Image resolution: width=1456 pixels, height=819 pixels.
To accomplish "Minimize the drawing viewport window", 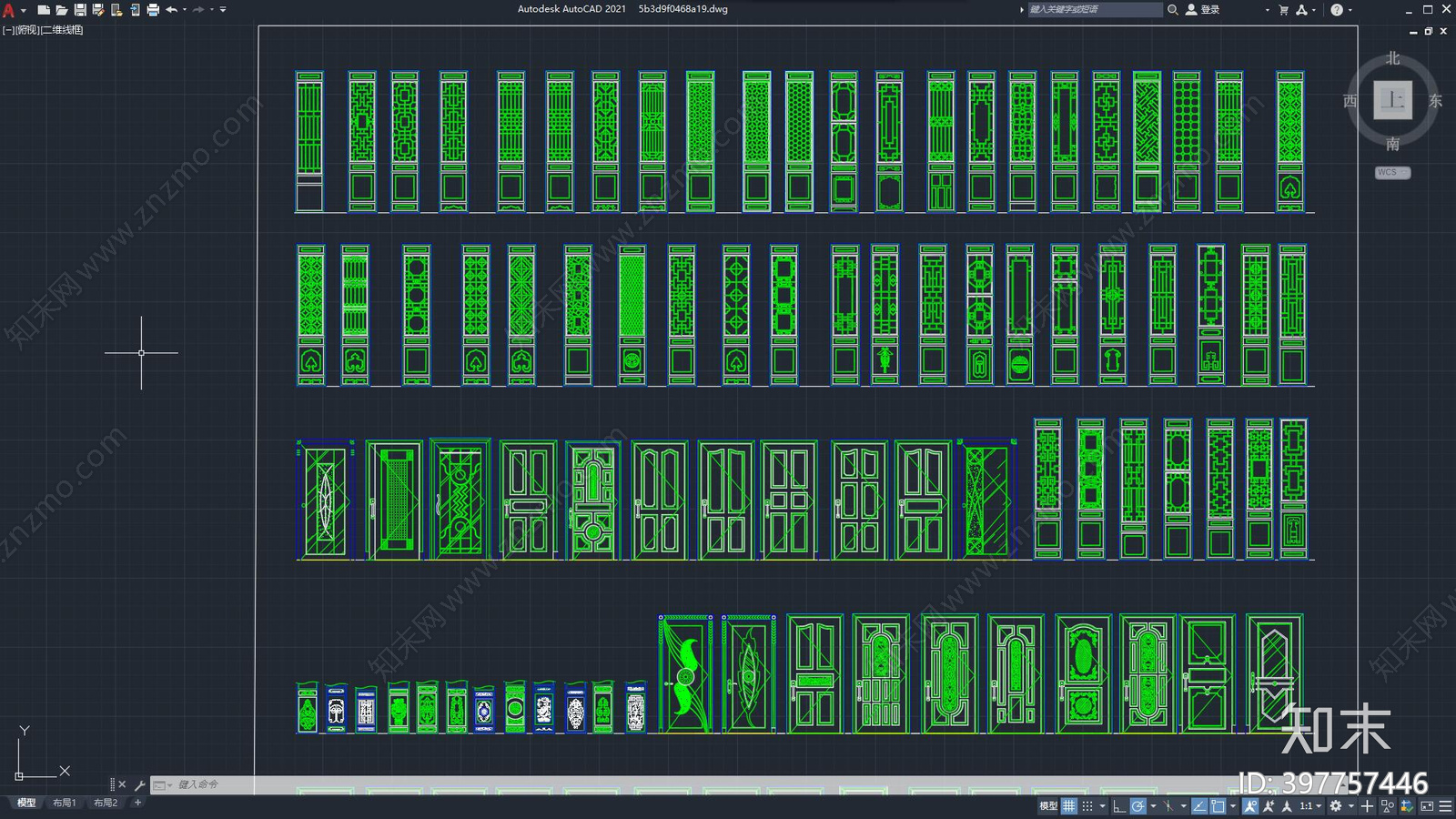I will pyautogui.click(x=1413, y=31).
